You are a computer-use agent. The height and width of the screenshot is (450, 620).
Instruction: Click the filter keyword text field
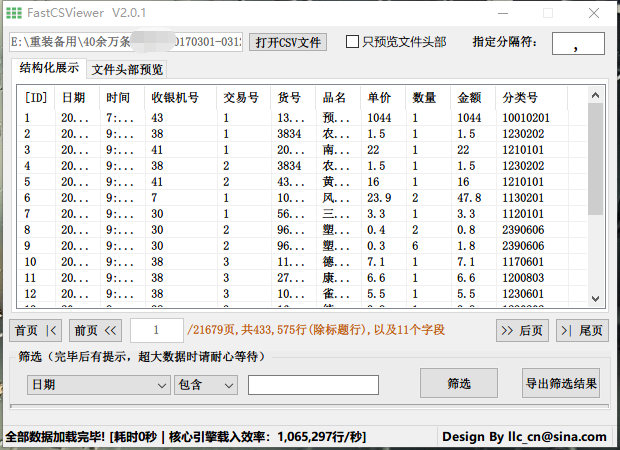(x=313, y=385)
